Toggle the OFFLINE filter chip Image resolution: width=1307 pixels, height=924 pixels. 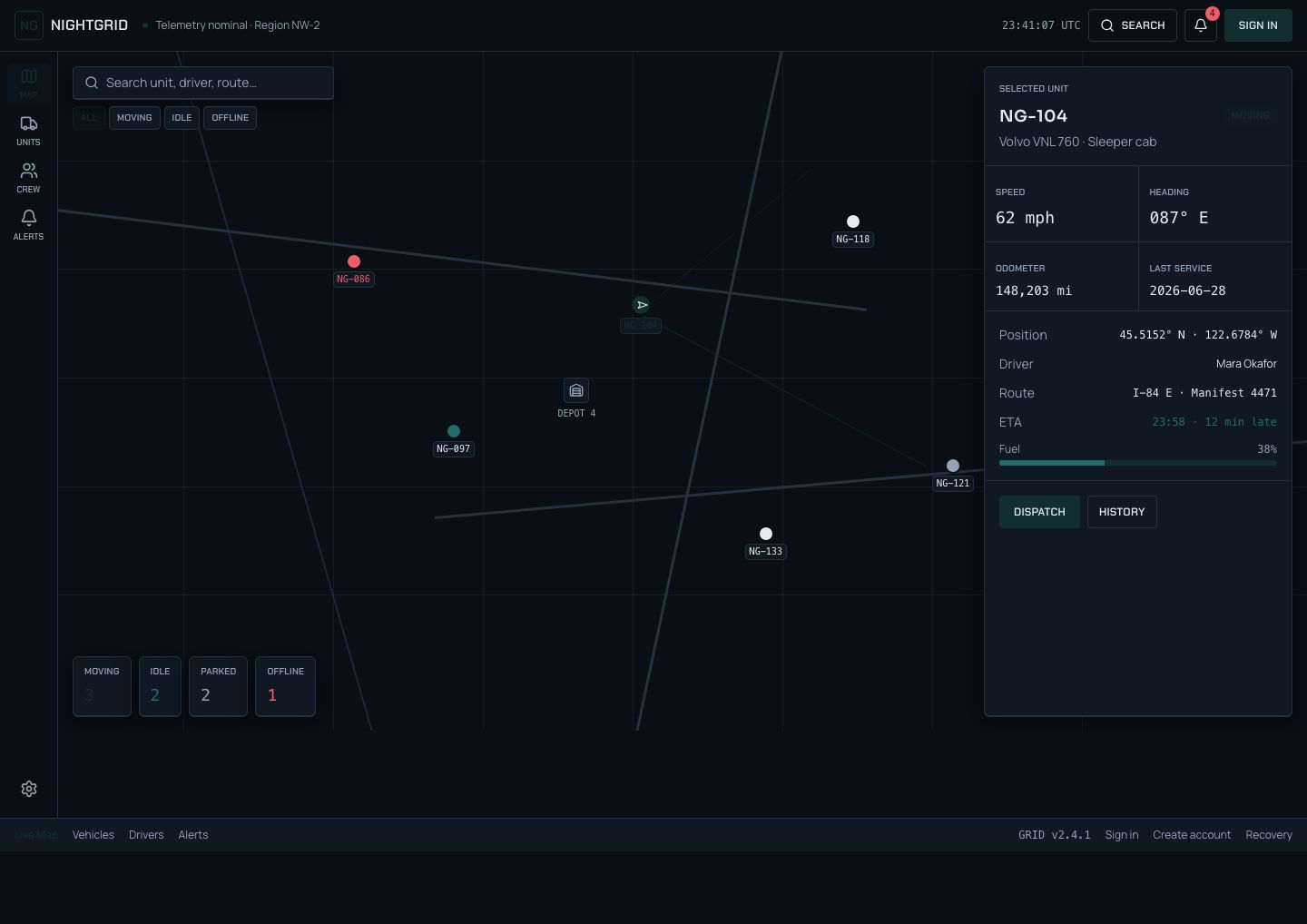click(231, 118)
